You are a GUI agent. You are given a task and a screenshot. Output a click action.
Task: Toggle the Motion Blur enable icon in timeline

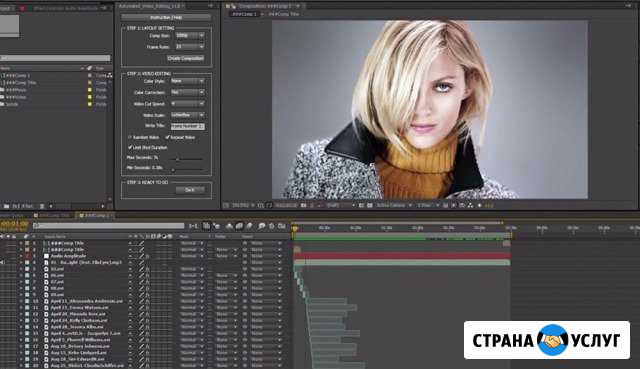pyautogui.click(x=249, y=226)
